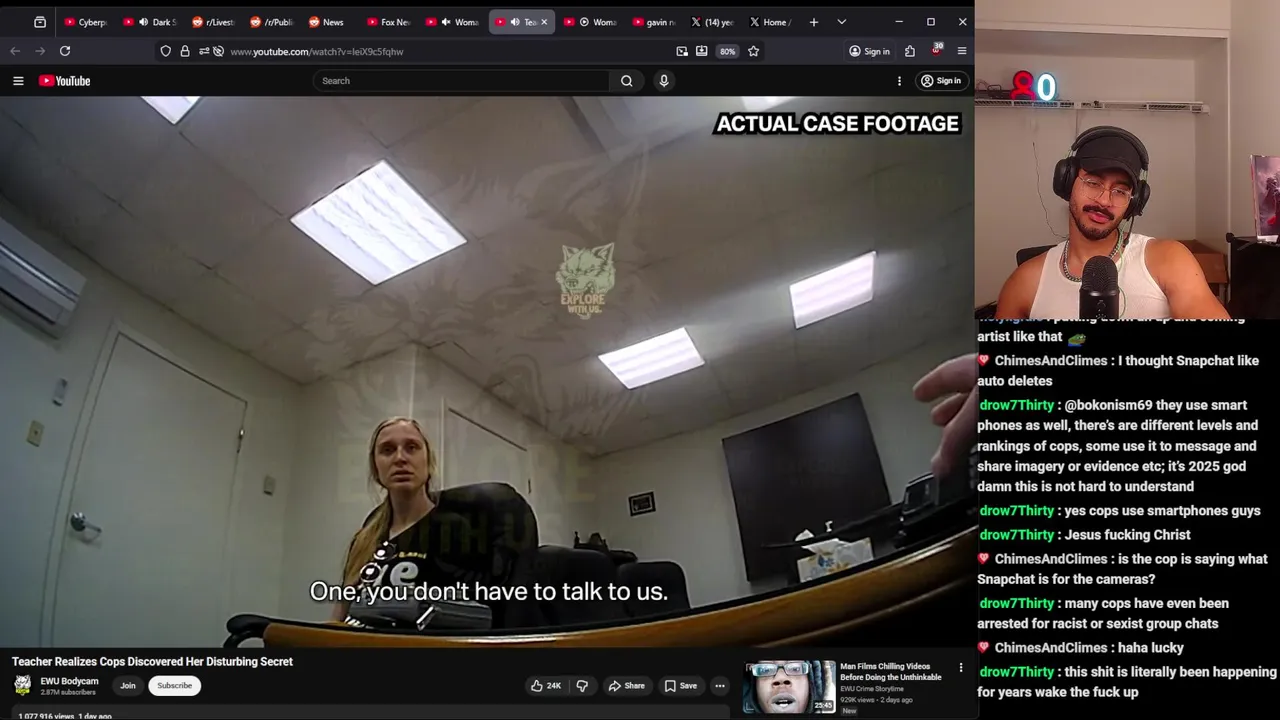Reset the 80% zoom level badge
The width and height of the screenshot is (1280, 720).
(728, 51)
